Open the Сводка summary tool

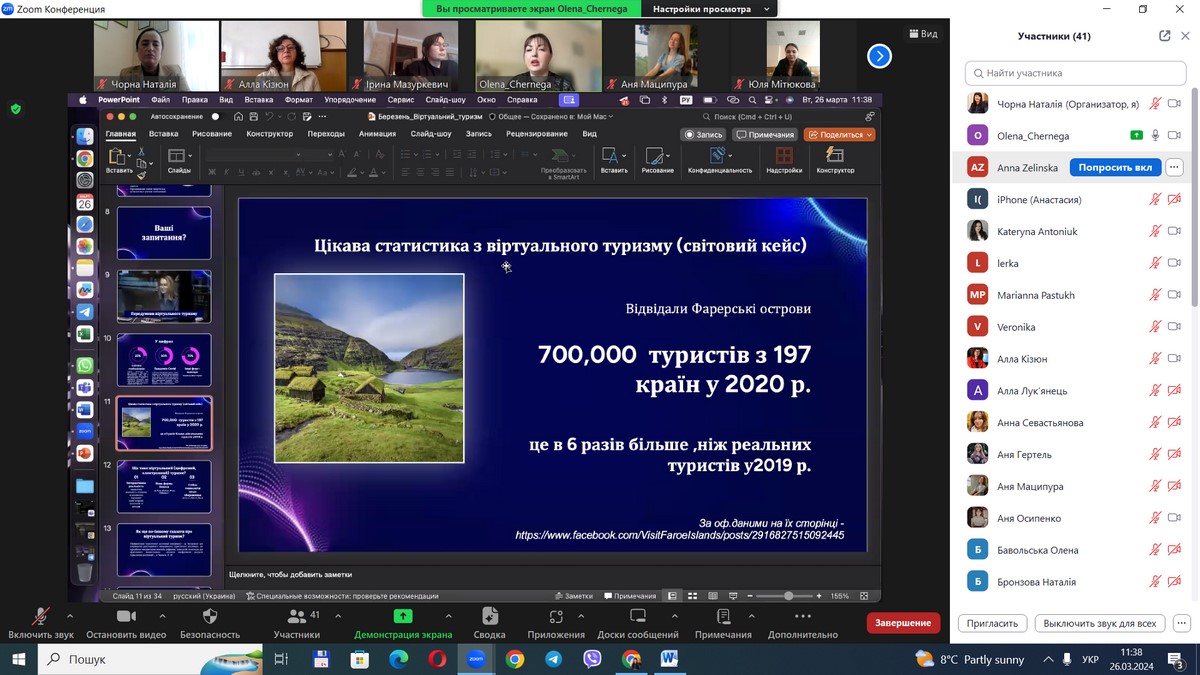tap(489, 617)
